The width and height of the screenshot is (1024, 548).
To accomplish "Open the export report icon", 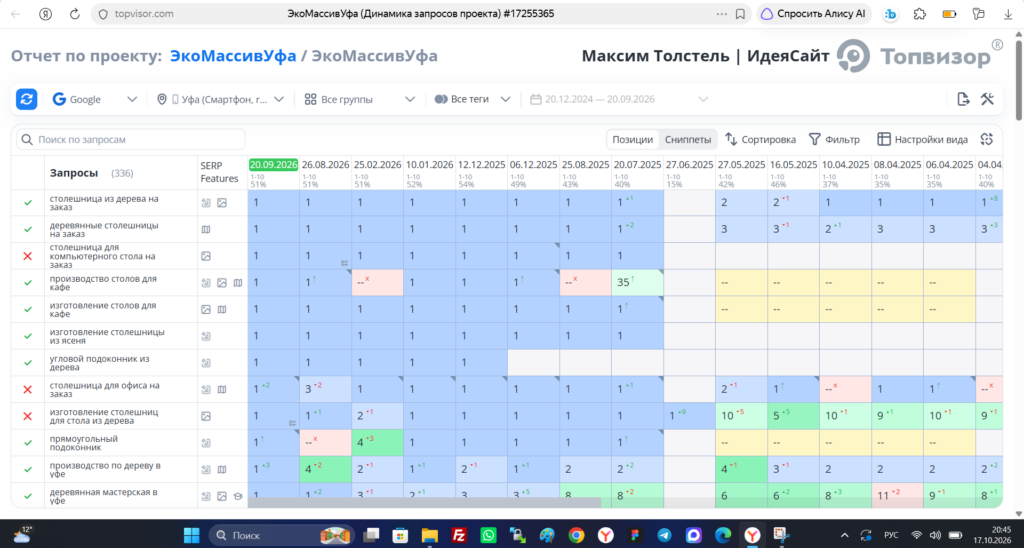I will pos(963,99).
